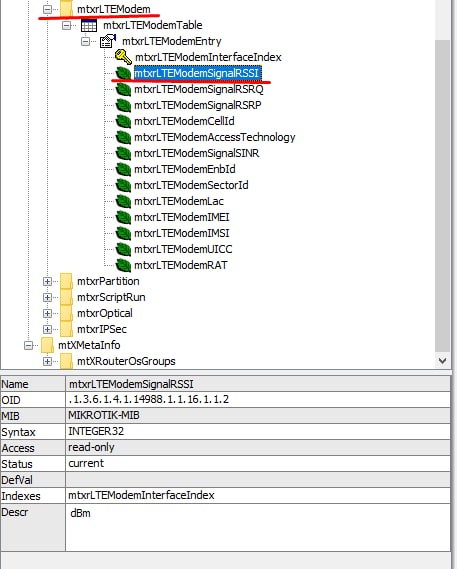This screenshot has width=457, height=569.
Task: Click the table icon of mtxrLTEModemTable
Action: click(x=89, y=25)
